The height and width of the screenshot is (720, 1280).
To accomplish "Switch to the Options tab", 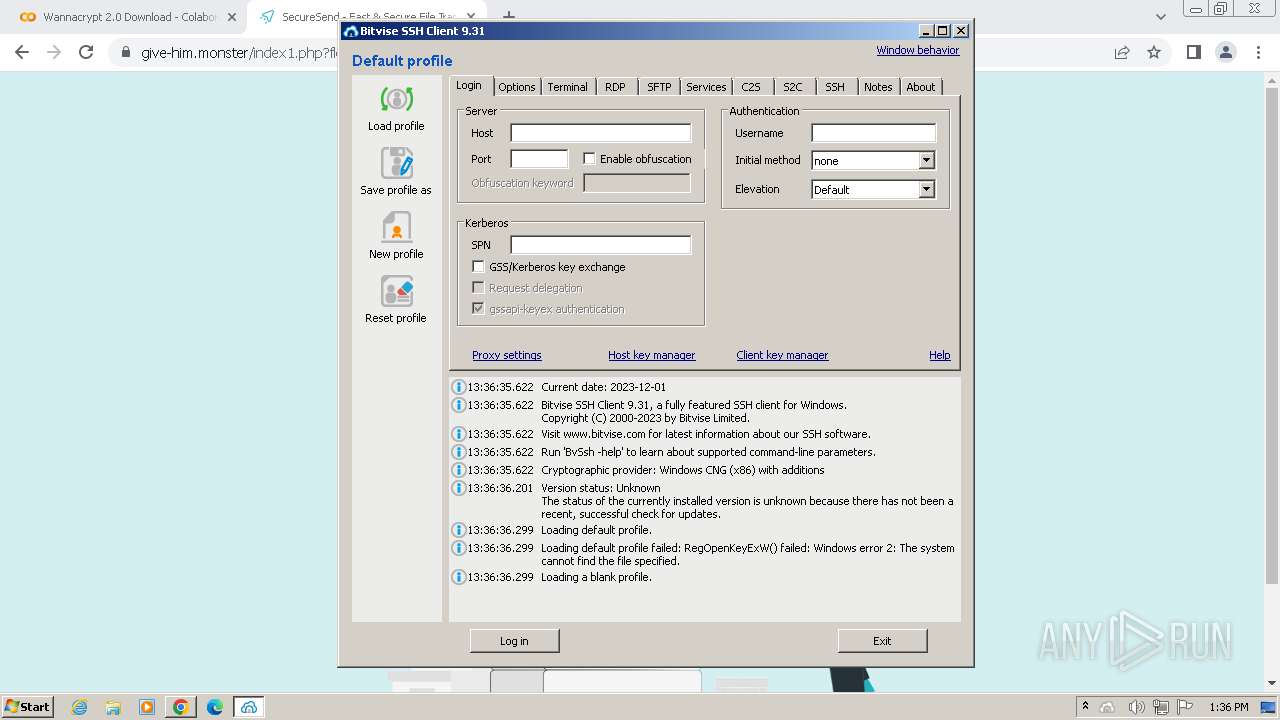I will (x=517, y=87).
